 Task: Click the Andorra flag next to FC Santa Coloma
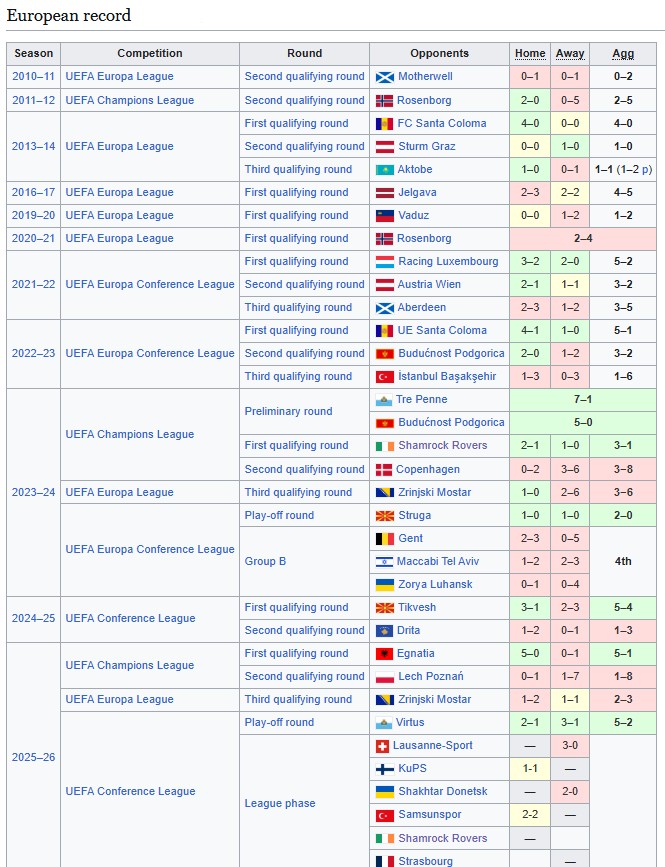click(x=385, y=124)
